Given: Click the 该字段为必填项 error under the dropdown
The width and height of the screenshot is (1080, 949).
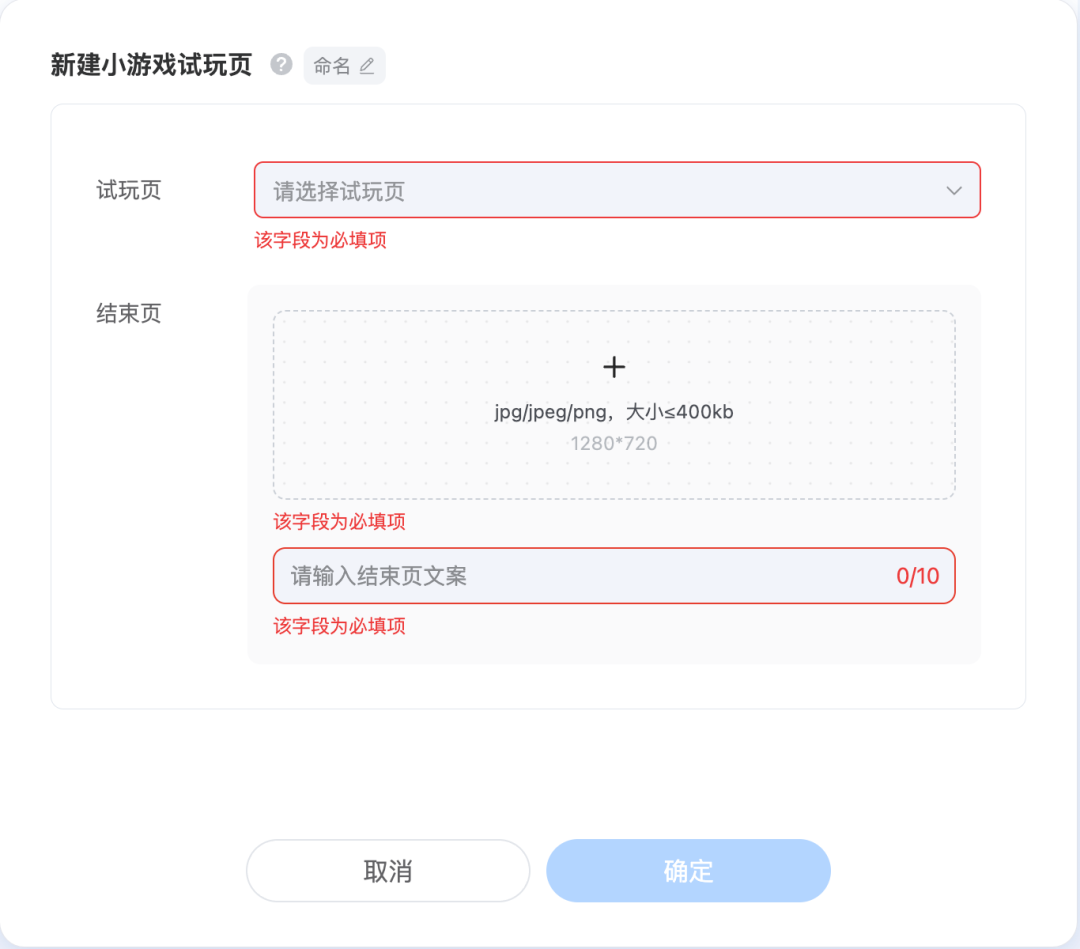Looking at the screenshot, I should (x=320, y=240).
